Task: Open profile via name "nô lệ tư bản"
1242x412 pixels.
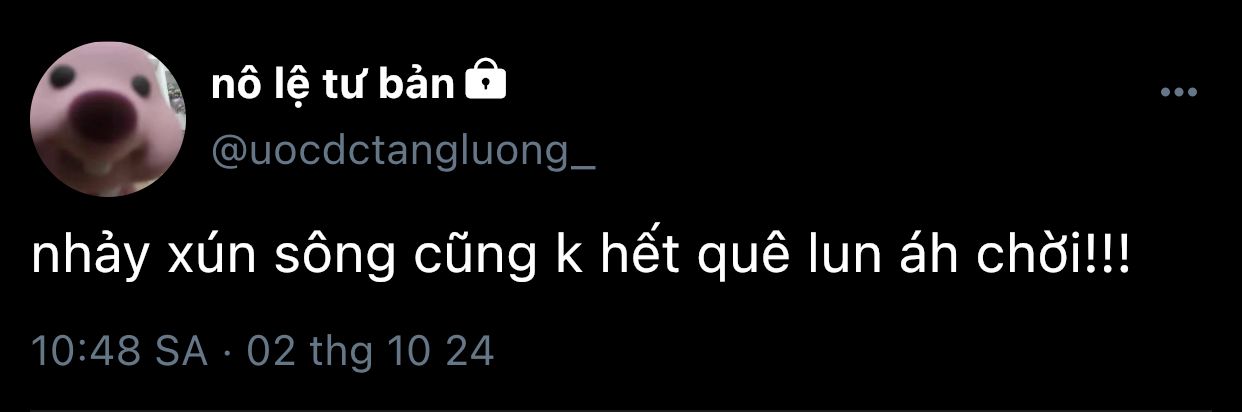Action: (x=333, y=87)
